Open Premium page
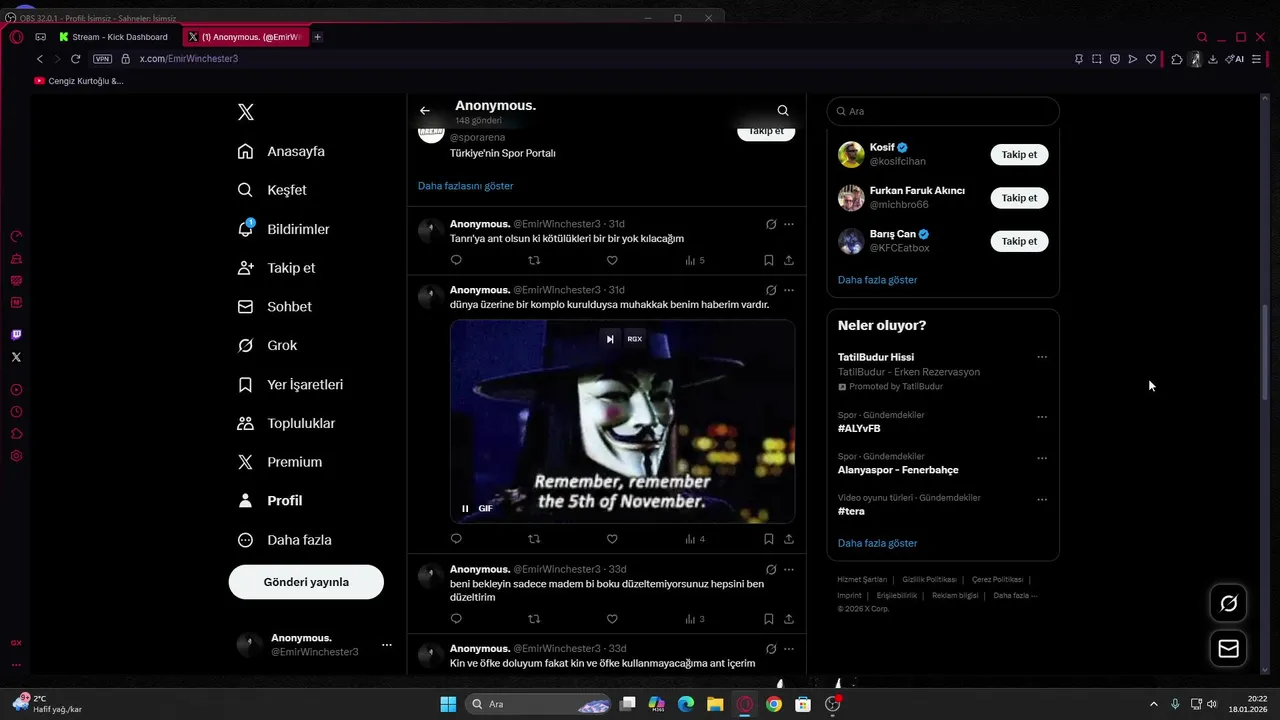1280x720 pixels. [x=279, y=462]
